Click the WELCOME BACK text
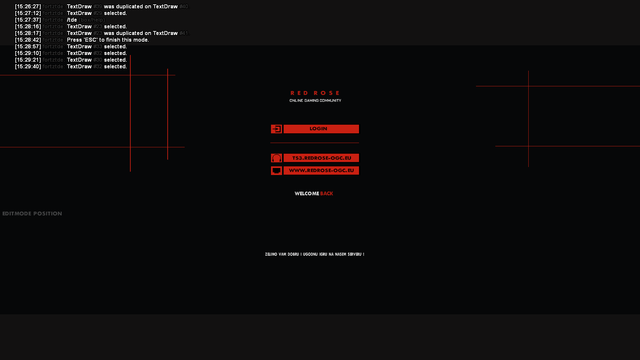Screen dimensions: 640x360 click(314, 193)
